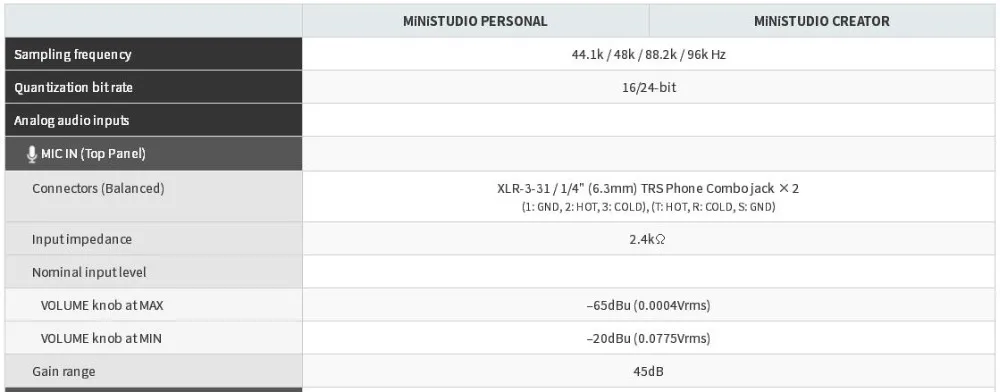
Task: Click the Sampling frequency row label
Action: click(73, 54)
